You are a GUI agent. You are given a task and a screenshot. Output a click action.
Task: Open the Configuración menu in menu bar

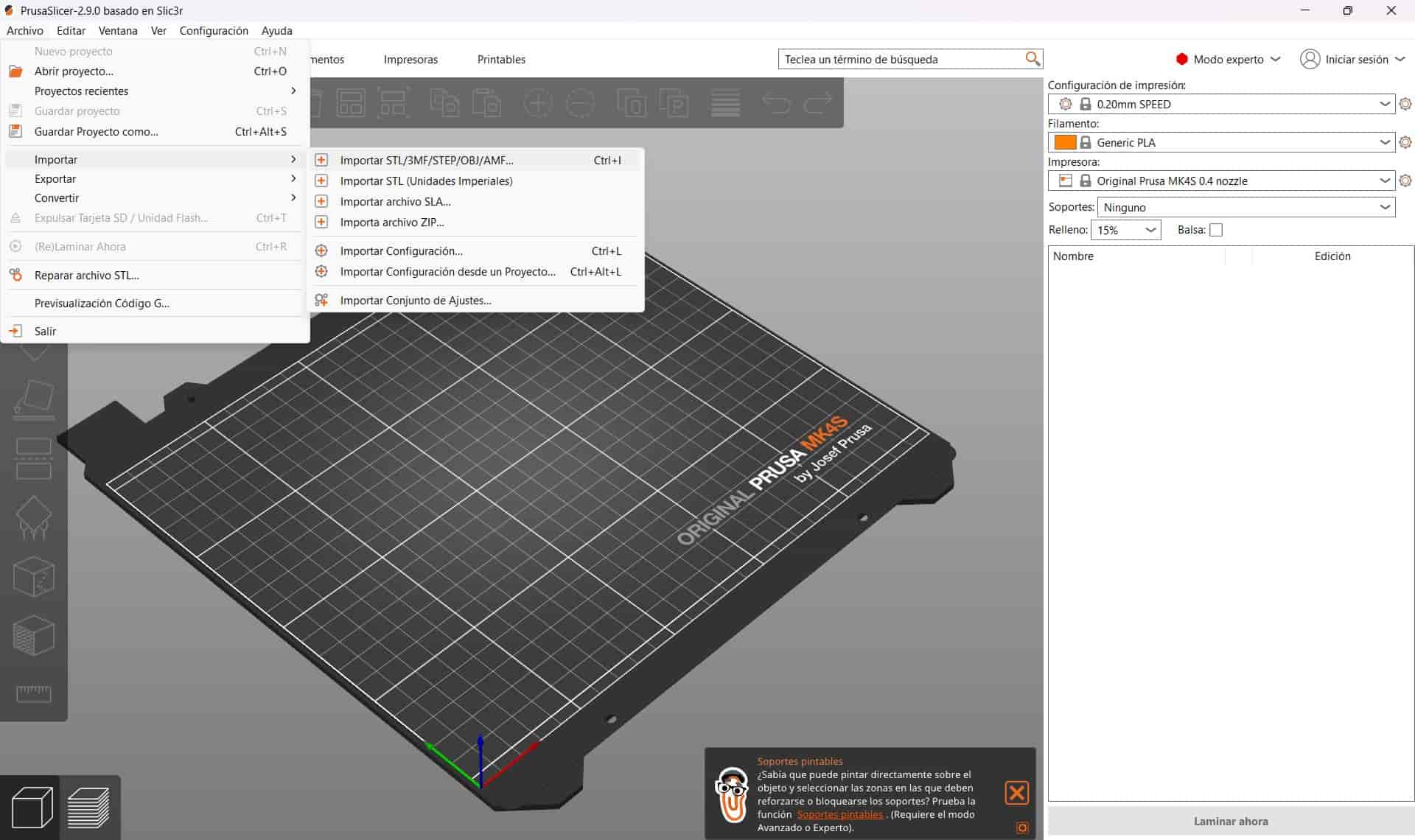(x=214, y=30)
